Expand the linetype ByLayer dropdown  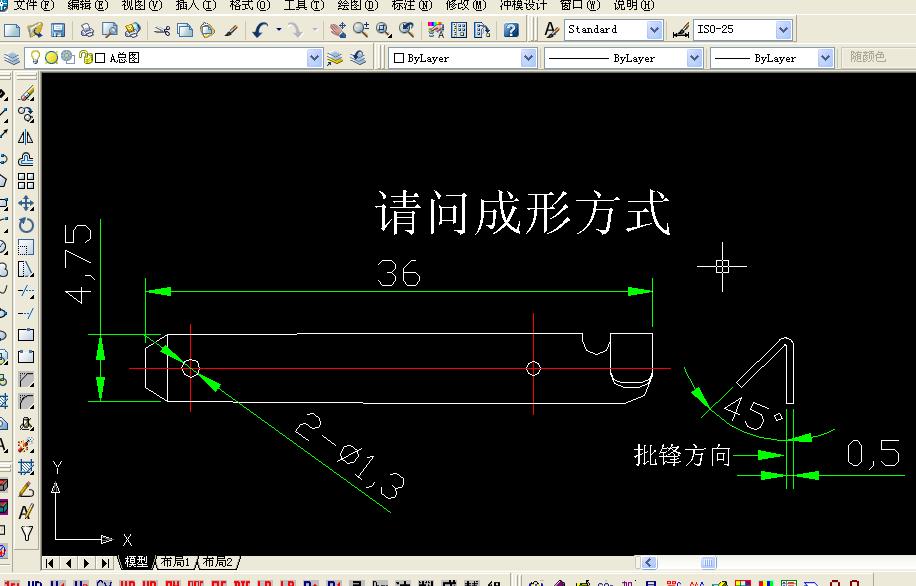click(x=694, y=58)
